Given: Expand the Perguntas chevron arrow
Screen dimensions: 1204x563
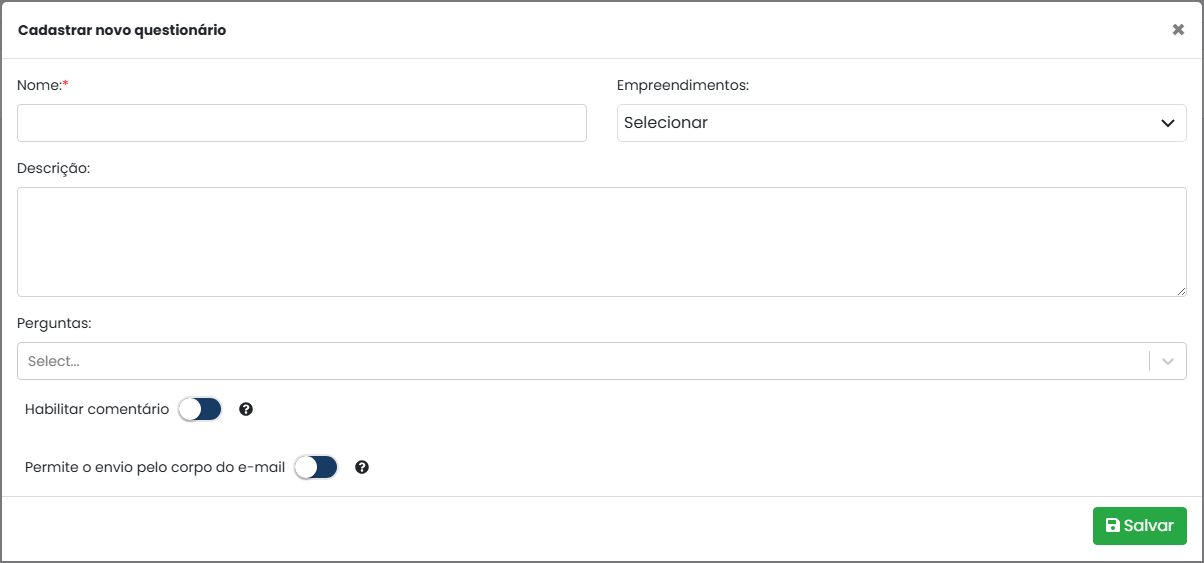Looking at the screenshot, I should coord(1167,361).
